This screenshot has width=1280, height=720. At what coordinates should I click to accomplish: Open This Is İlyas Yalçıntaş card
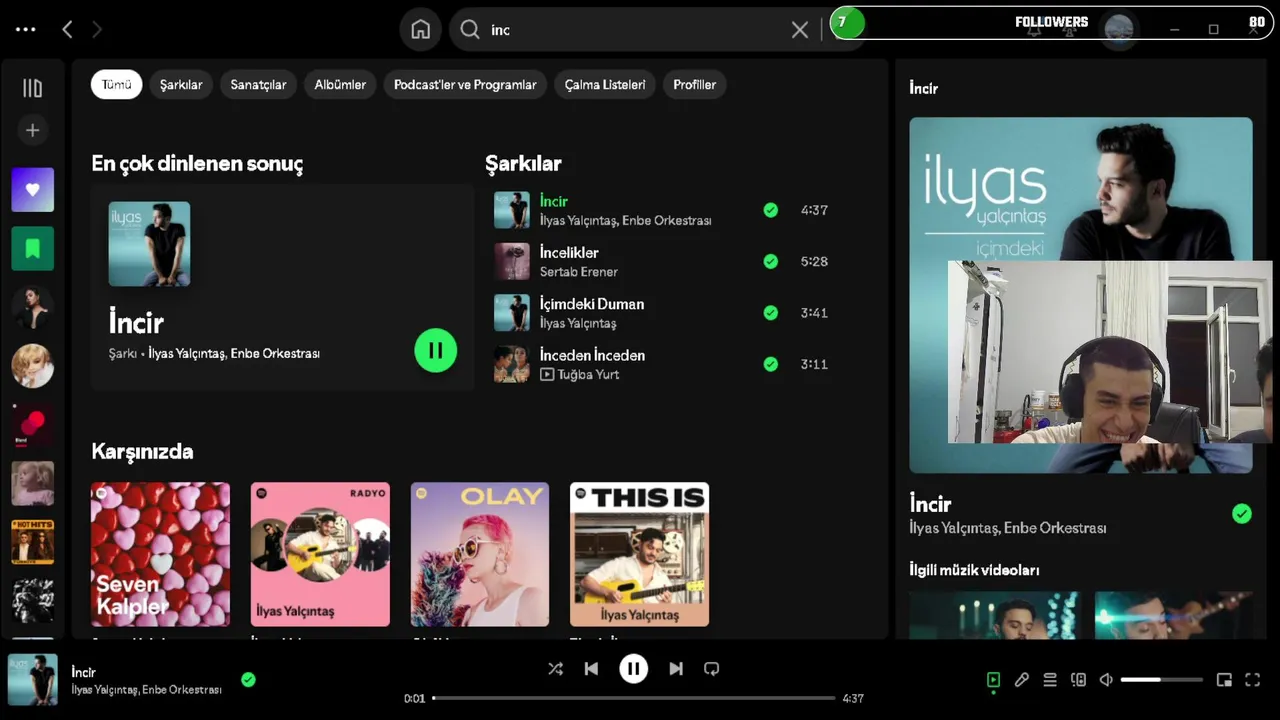coord(640,555)
